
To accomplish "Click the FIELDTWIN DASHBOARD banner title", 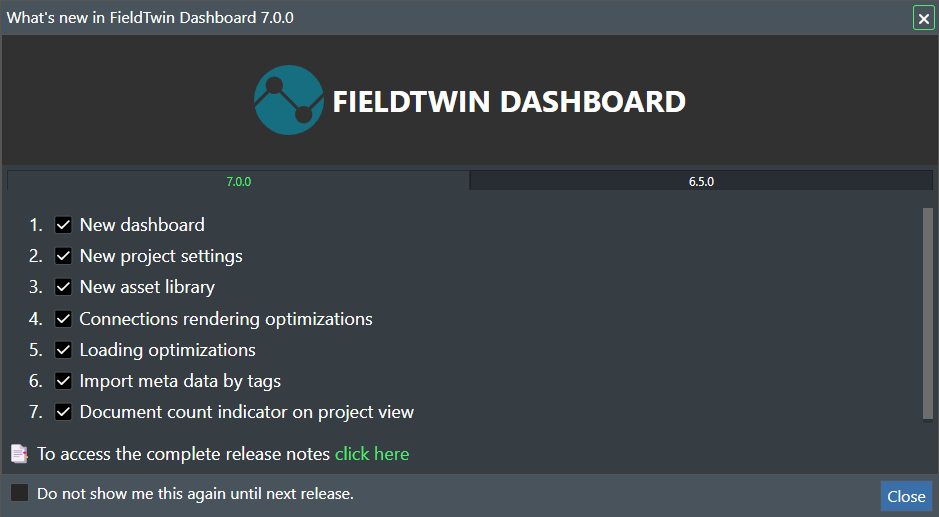I will click(509, 101).
